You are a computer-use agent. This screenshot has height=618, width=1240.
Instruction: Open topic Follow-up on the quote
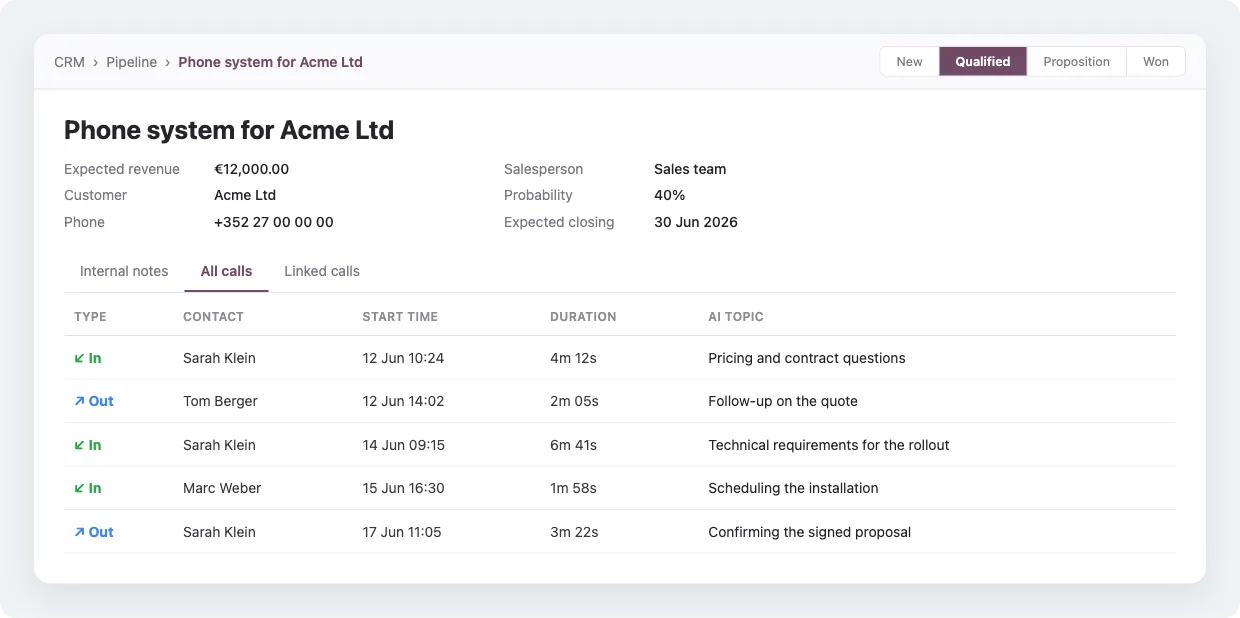[783, 401]
